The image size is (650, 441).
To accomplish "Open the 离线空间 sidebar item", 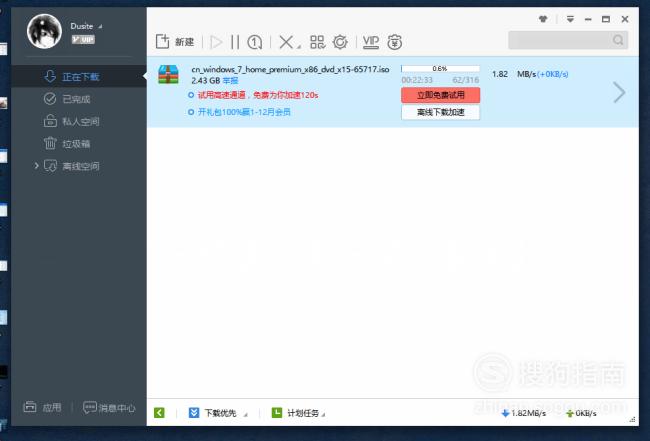I will tap(78, 166).
